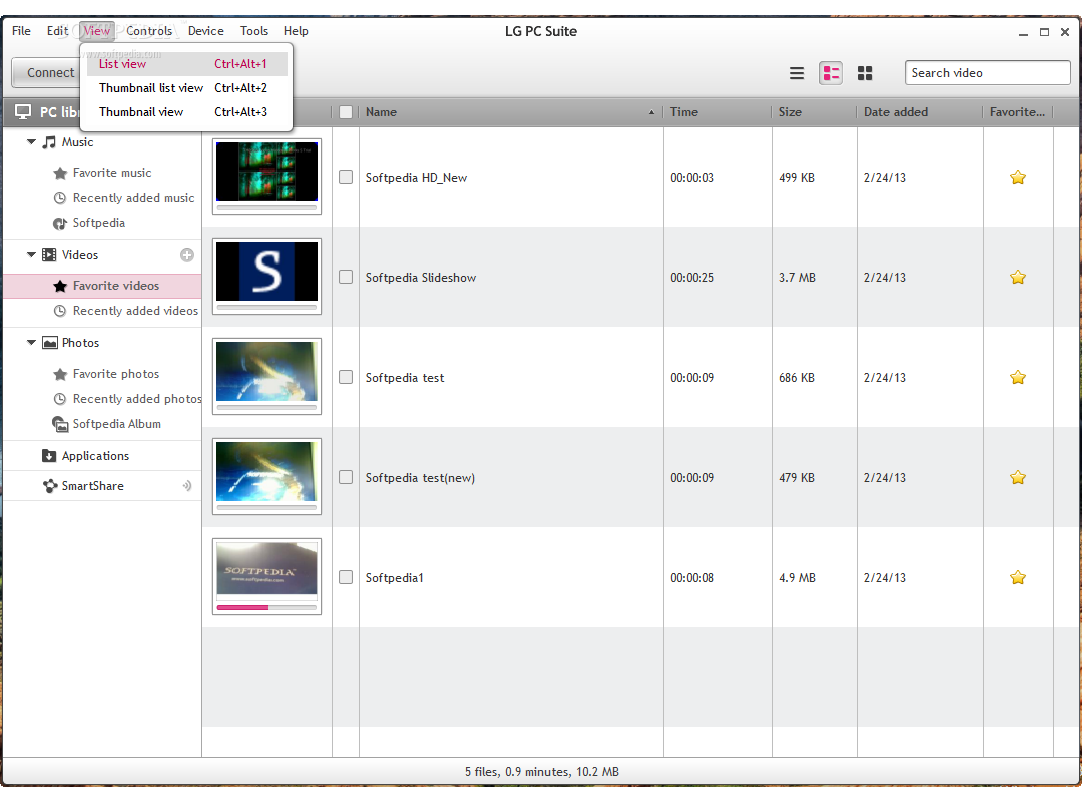This screenshot has width=1082, height=787.
Task: Click the Applications download icon
Action: click(x=49, y=456)
